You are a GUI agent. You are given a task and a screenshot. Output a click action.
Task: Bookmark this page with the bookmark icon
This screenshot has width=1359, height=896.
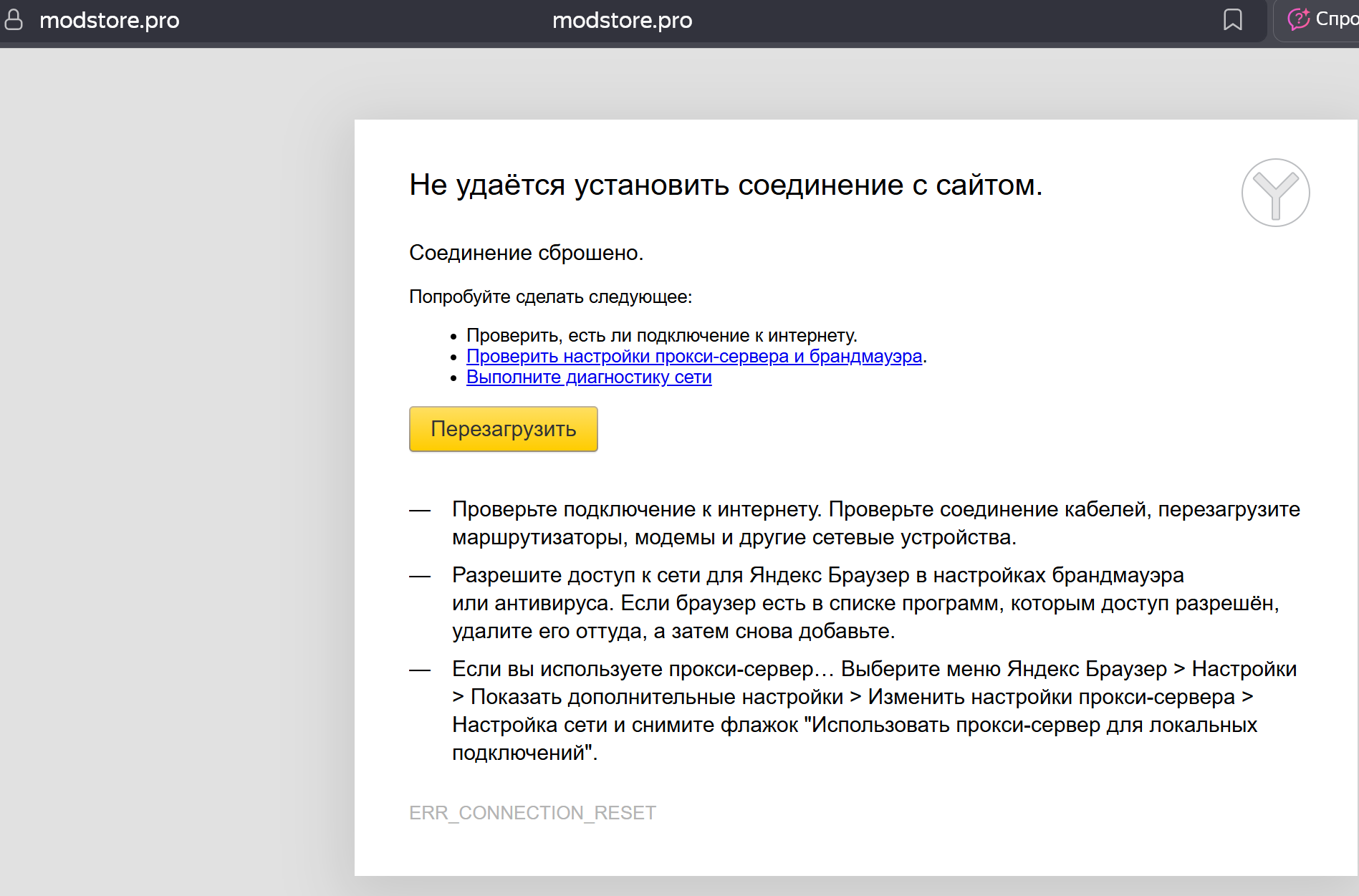(1232, 20)
